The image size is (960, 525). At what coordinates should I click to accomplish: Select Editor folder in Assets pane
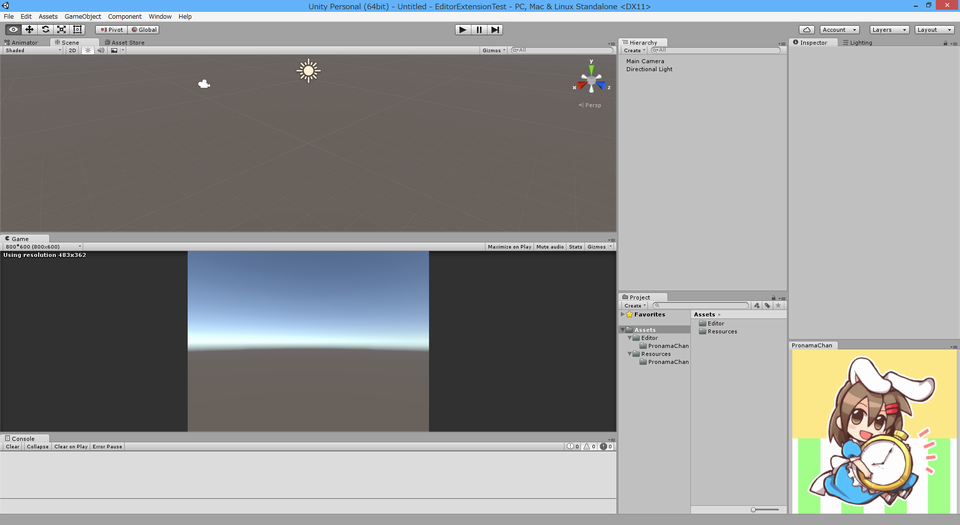pos(711,323)
